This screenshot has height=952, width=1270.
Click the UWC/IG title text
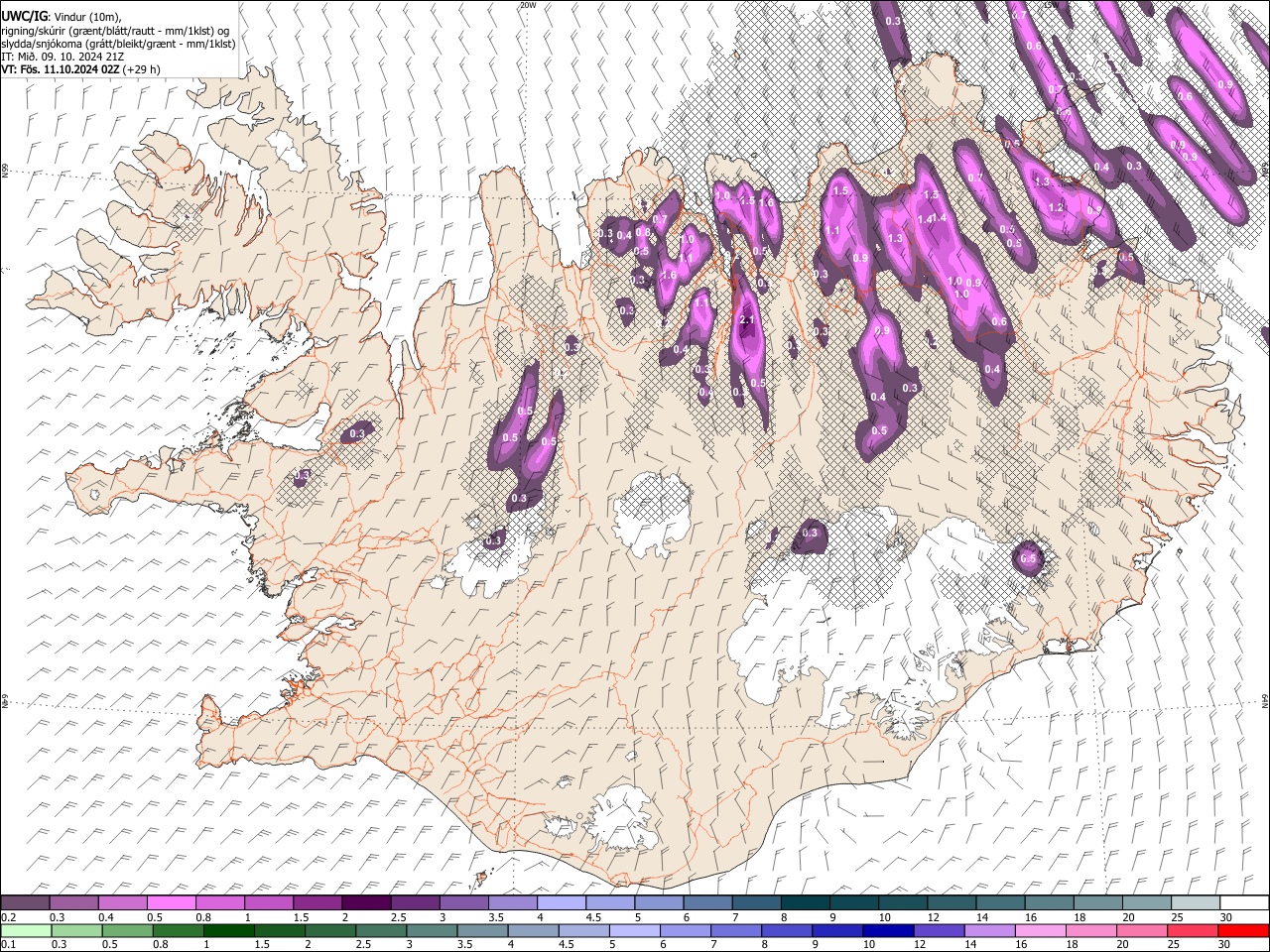click(x=24, y=17)
